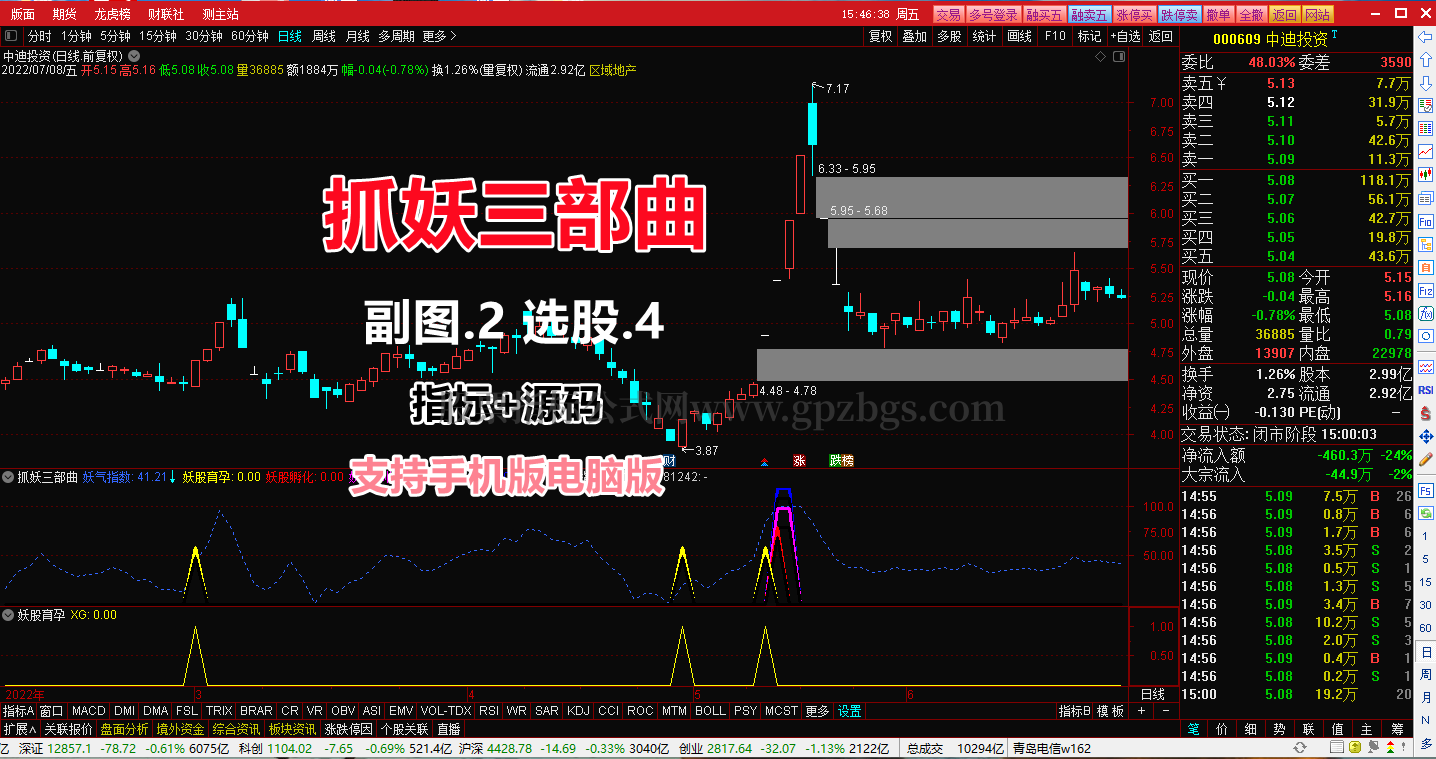Toggle the left panel icon beside 分时
The height and width of the screenshot is (759, 1436).
[11, 36]
